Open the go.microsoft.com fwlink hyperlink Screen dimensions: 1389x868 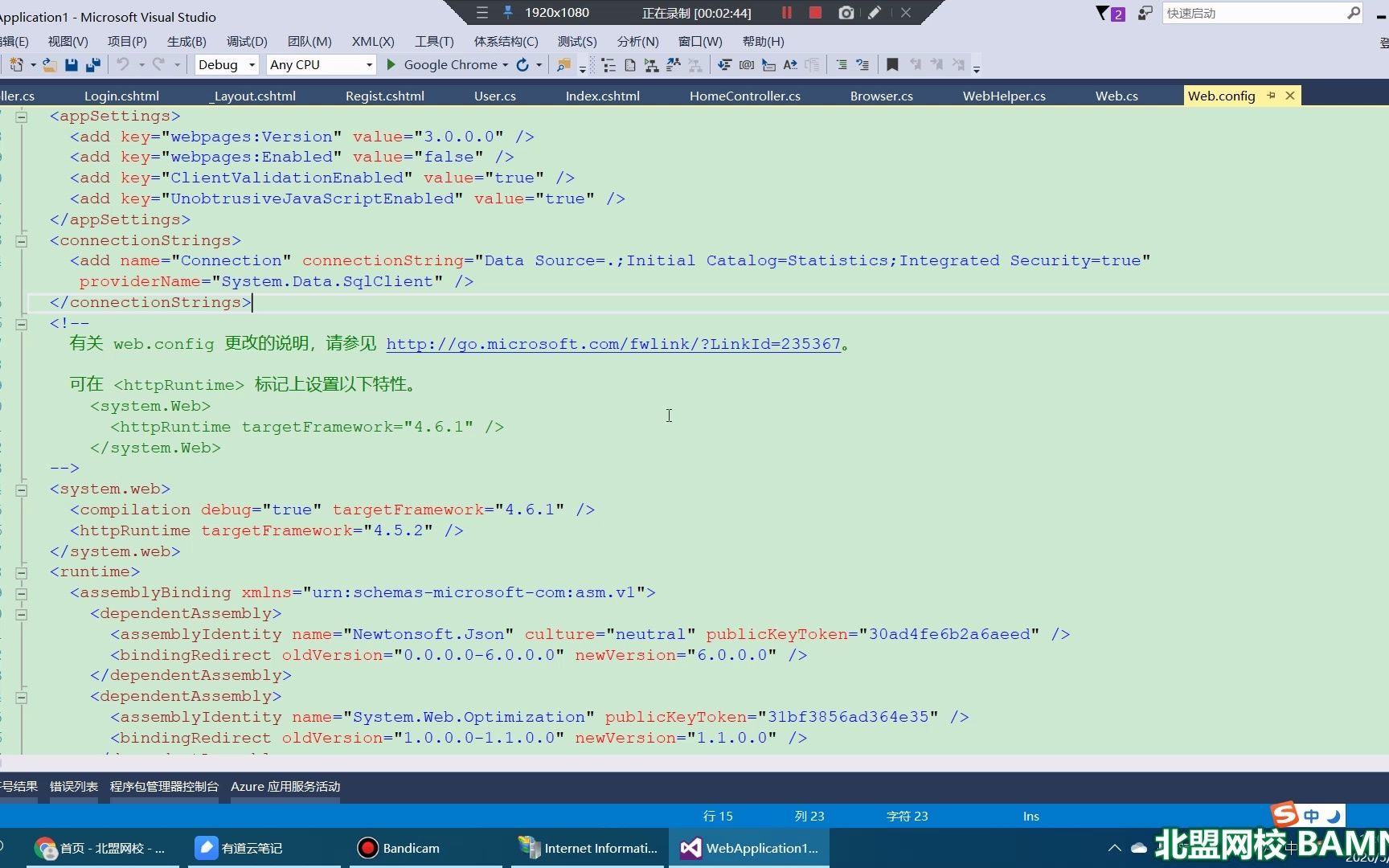tap(613, 344)
